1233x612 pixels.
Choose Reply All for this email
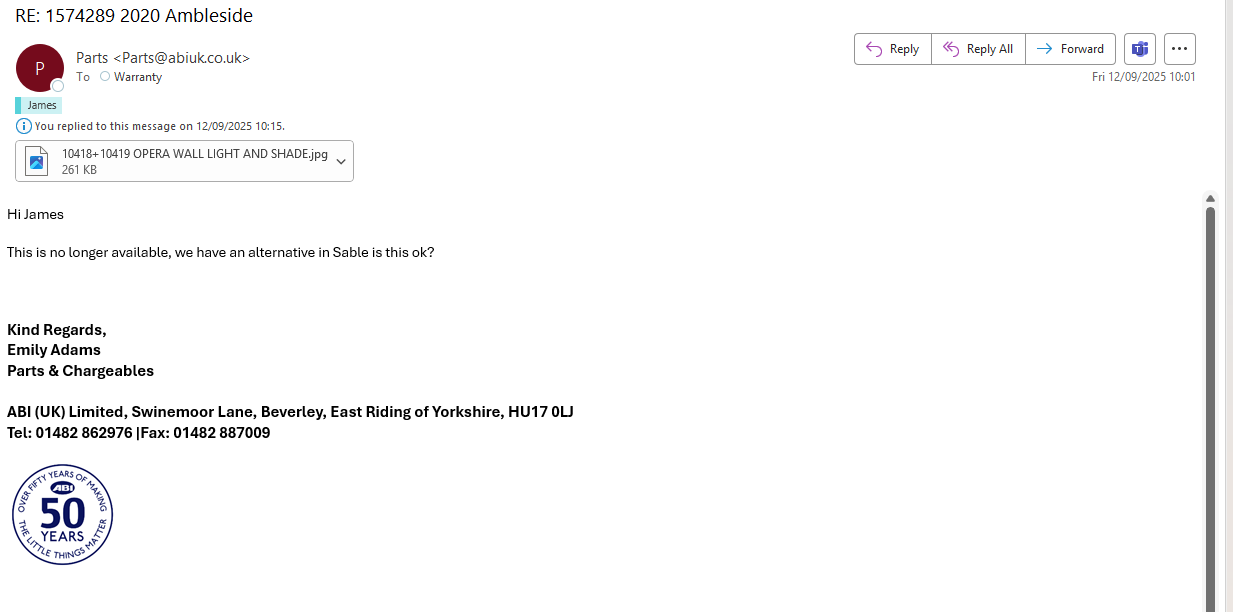click(978, 49)
